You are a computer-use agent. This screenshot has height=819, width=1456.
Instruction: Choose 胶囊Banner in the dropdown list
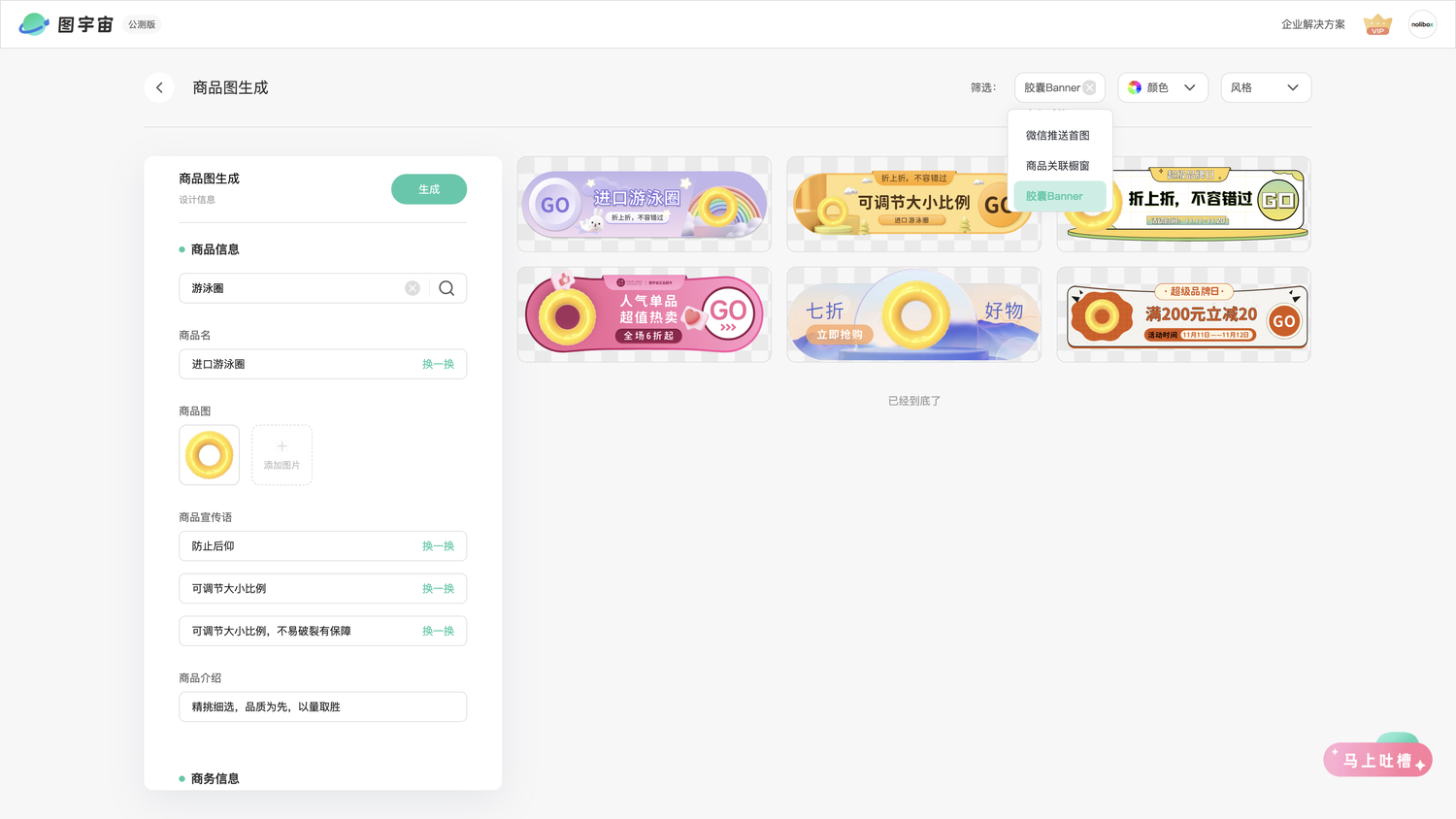tap(1059, 196)
